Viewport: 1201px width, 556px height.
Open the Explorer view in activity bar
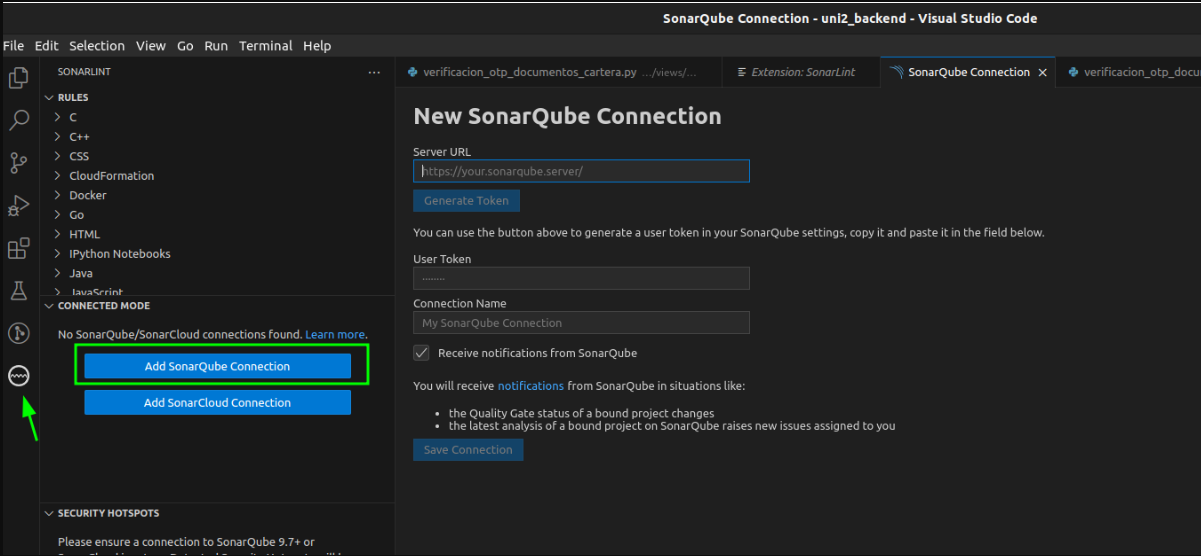click(18, 77)
